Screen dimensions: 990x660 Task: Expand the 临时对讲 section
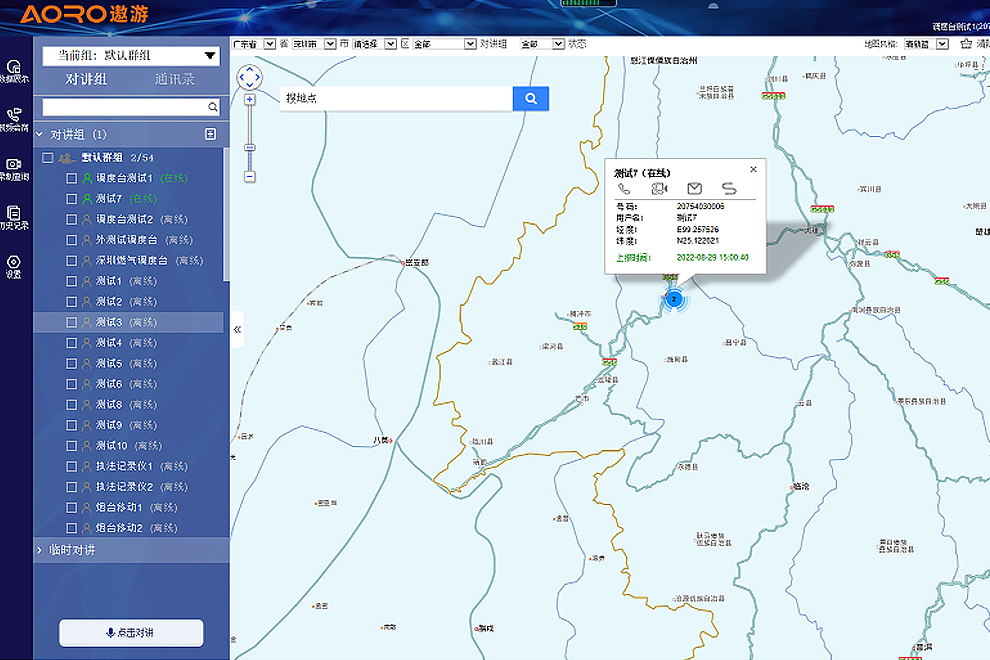(x=131, y=550)
